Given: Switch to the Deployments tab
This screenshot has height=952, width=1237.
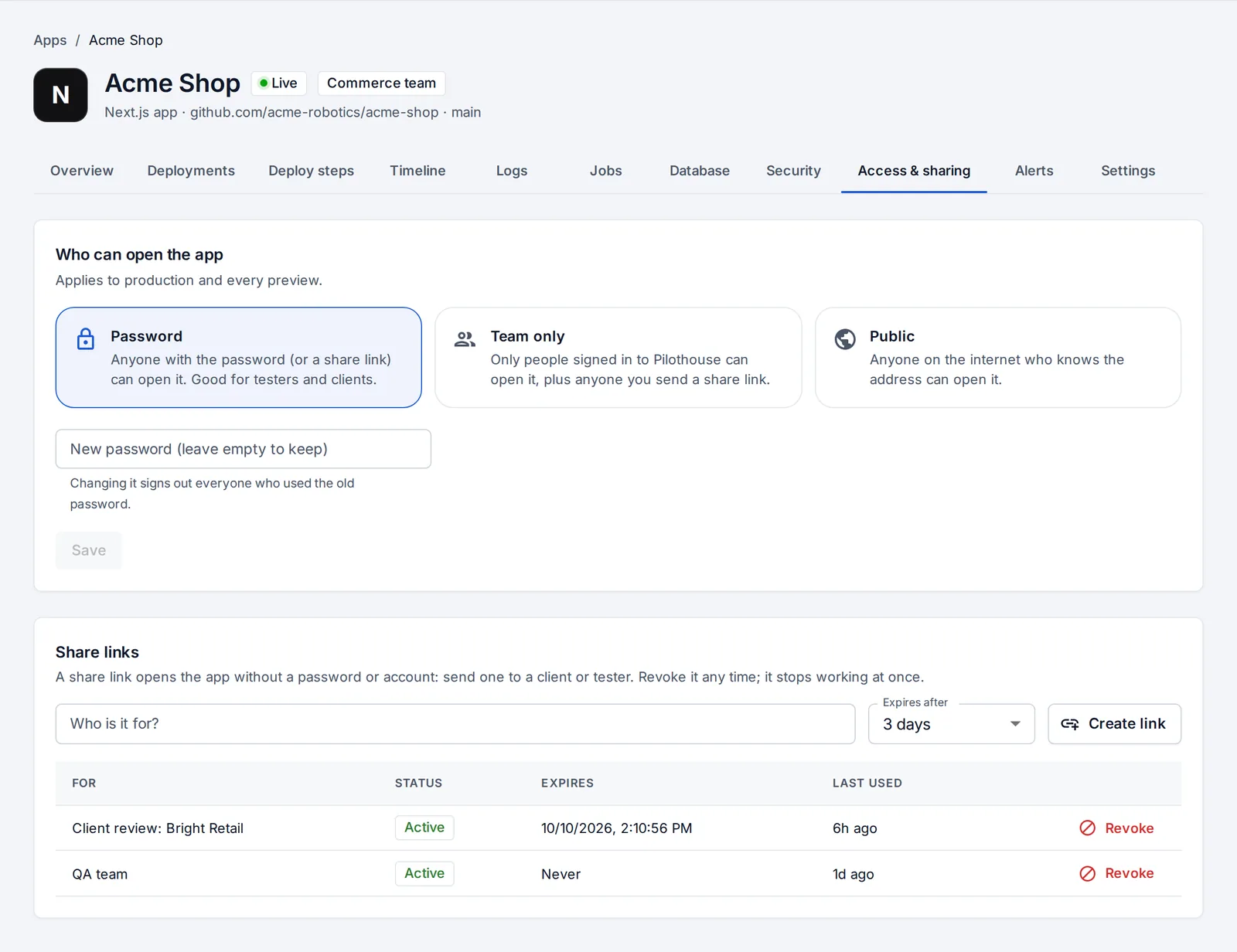Looking at the screenshot, I should (191, 171).
